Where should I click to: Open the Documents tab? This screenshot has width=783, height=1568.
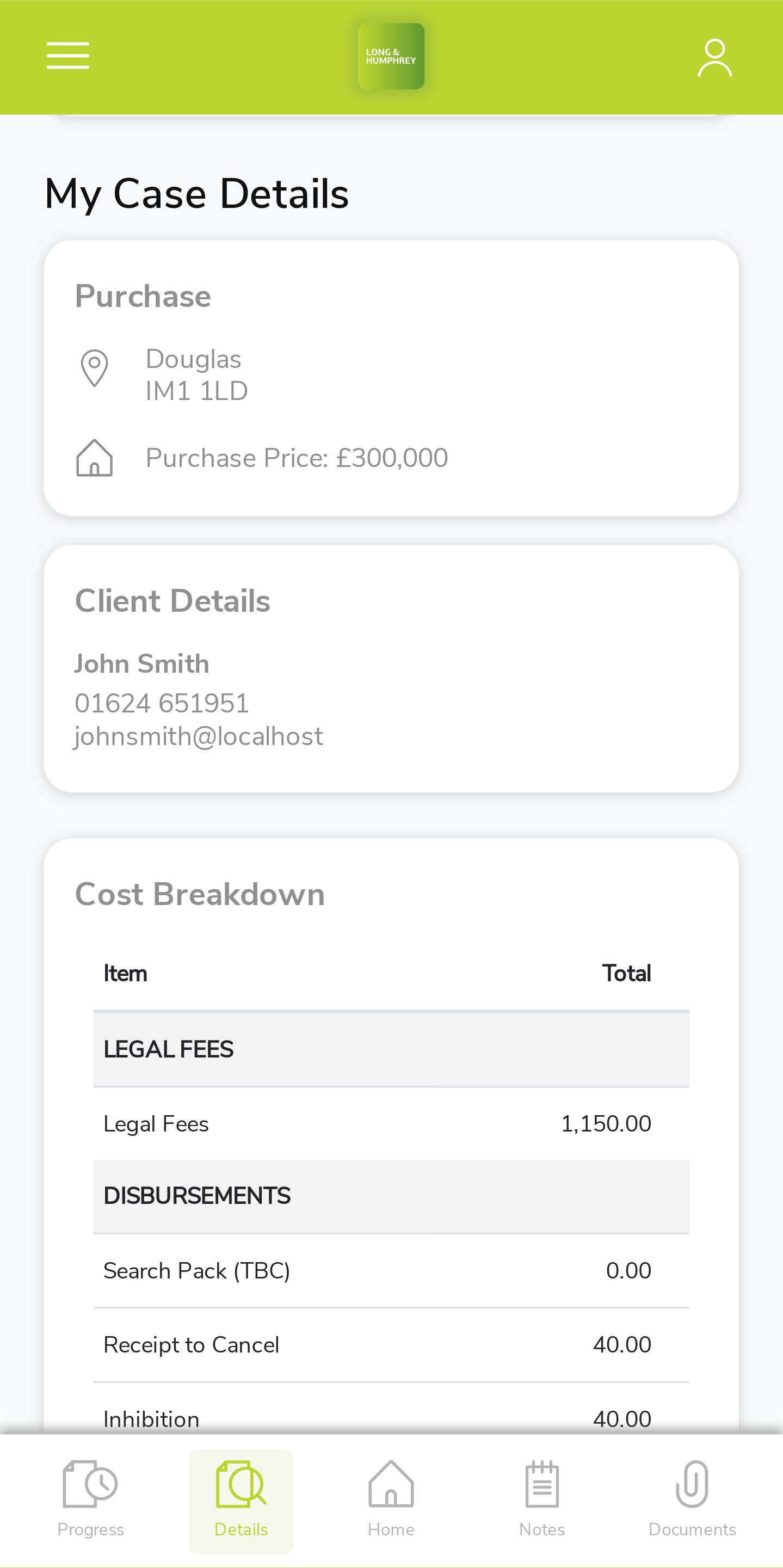tap(692, 1500)
